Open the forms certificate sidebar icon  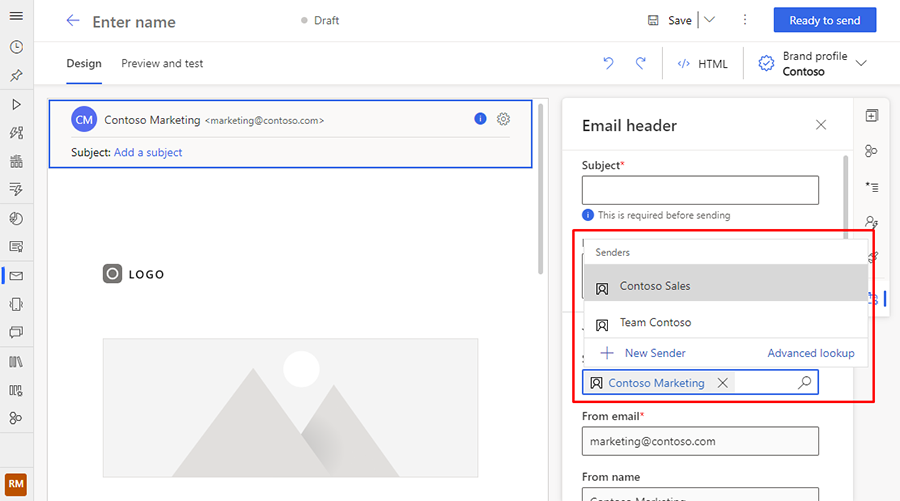(16, 247)
